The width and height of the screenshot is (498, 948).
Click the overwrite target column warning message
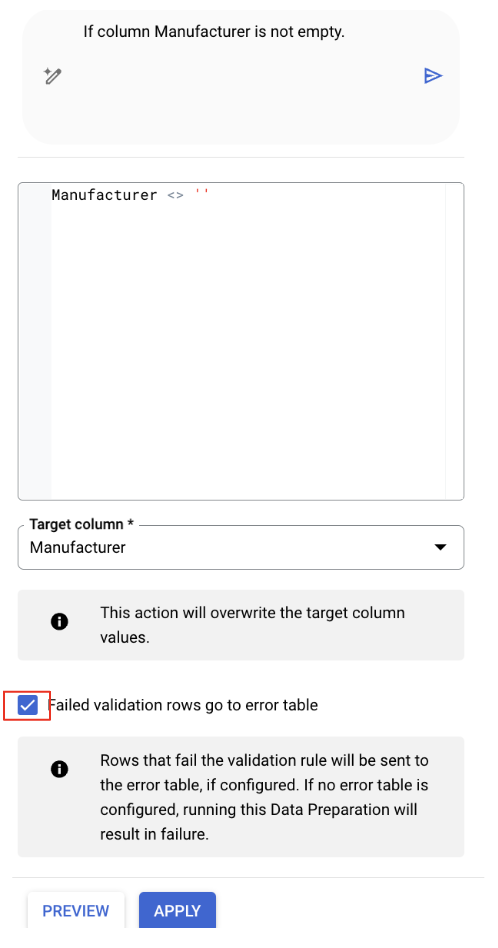tap(253, 625)
